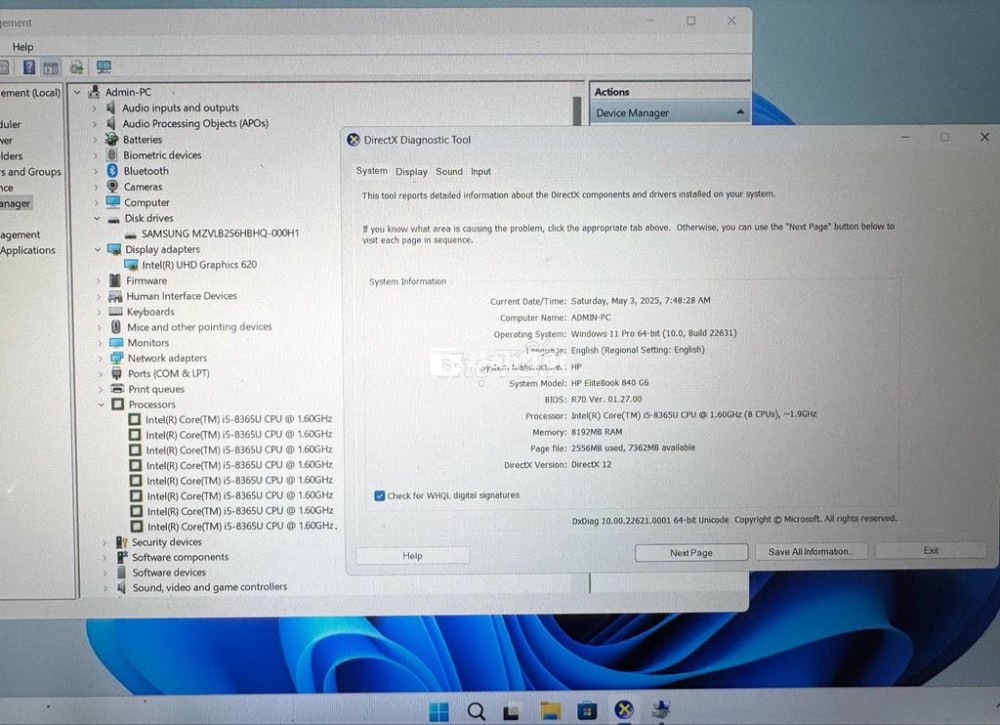The width and height of the screenshot is (1000, 725).
Task: Collapse the Display adapters node
Action: pyautogui.click(x=98, y=249)
